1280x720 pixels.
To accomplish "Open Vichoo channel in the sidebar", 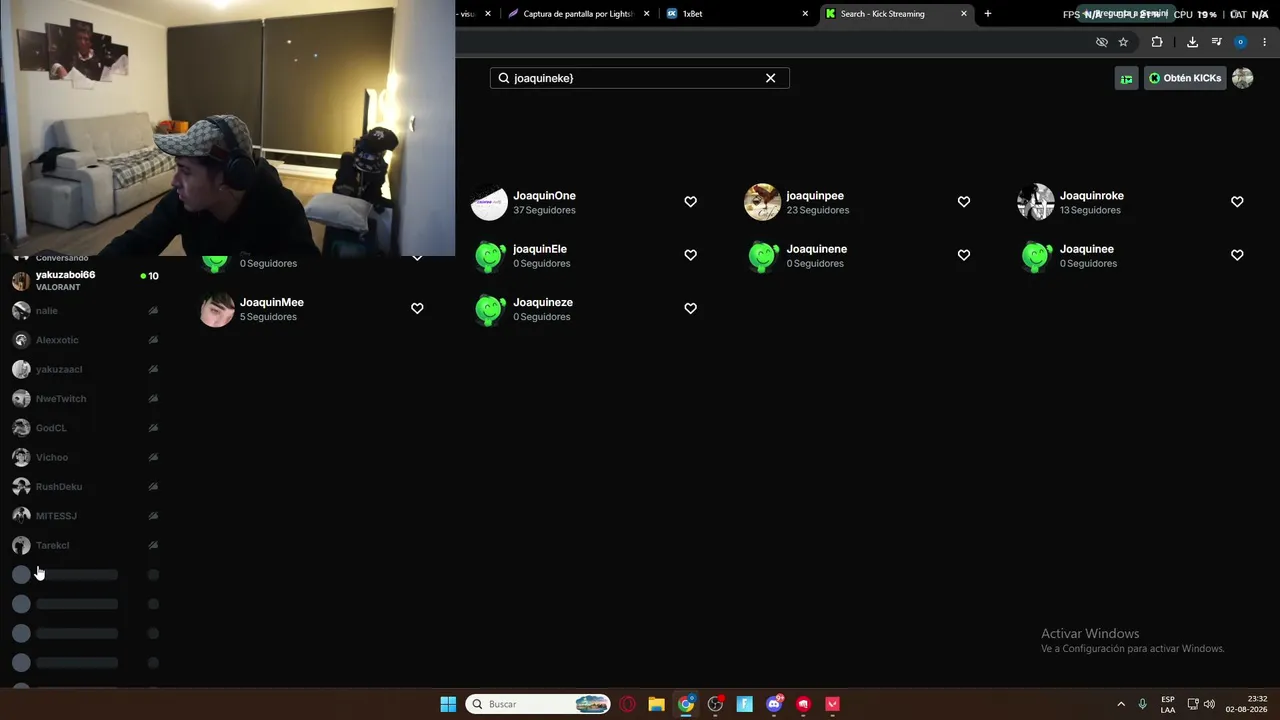I will pos(85,457).
